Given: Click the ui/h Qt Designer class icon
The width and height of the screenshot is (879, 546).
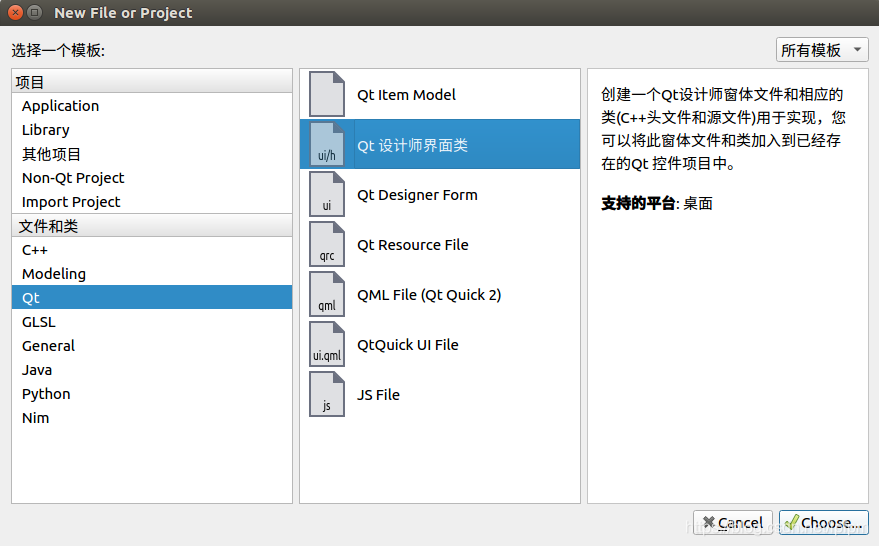Looking at the screenshot, I should [x=327, y=144].
